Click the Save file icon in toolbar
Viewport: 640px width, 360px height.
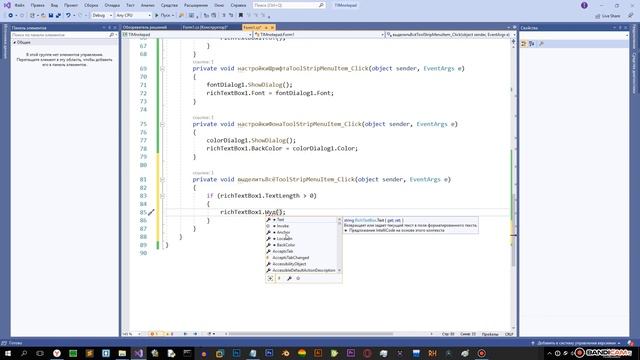51,16
